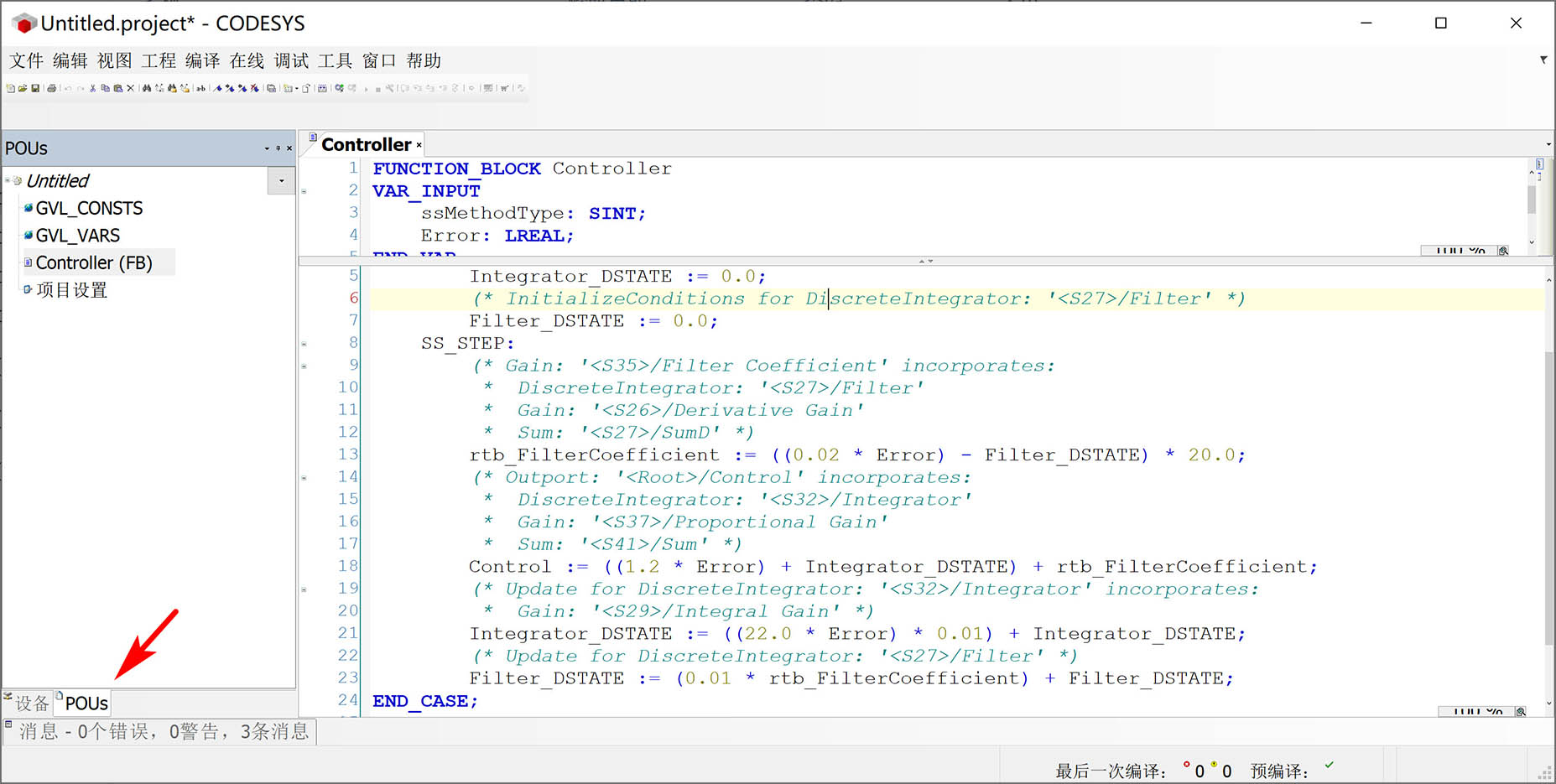Select Controller (FB) in the POUs tree
1556x784 pixels.
pyautogui.click(x=94, y=262)
